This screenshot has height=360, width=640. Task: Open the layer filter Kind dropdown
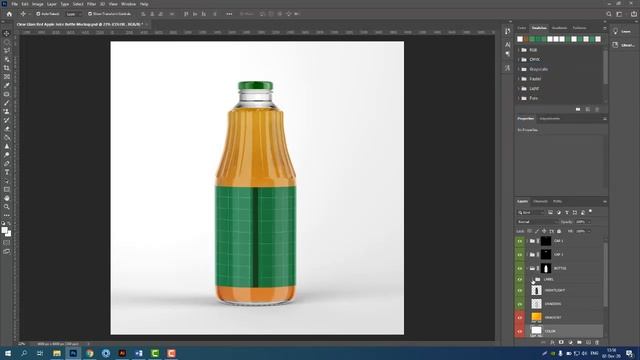(531, 212)
